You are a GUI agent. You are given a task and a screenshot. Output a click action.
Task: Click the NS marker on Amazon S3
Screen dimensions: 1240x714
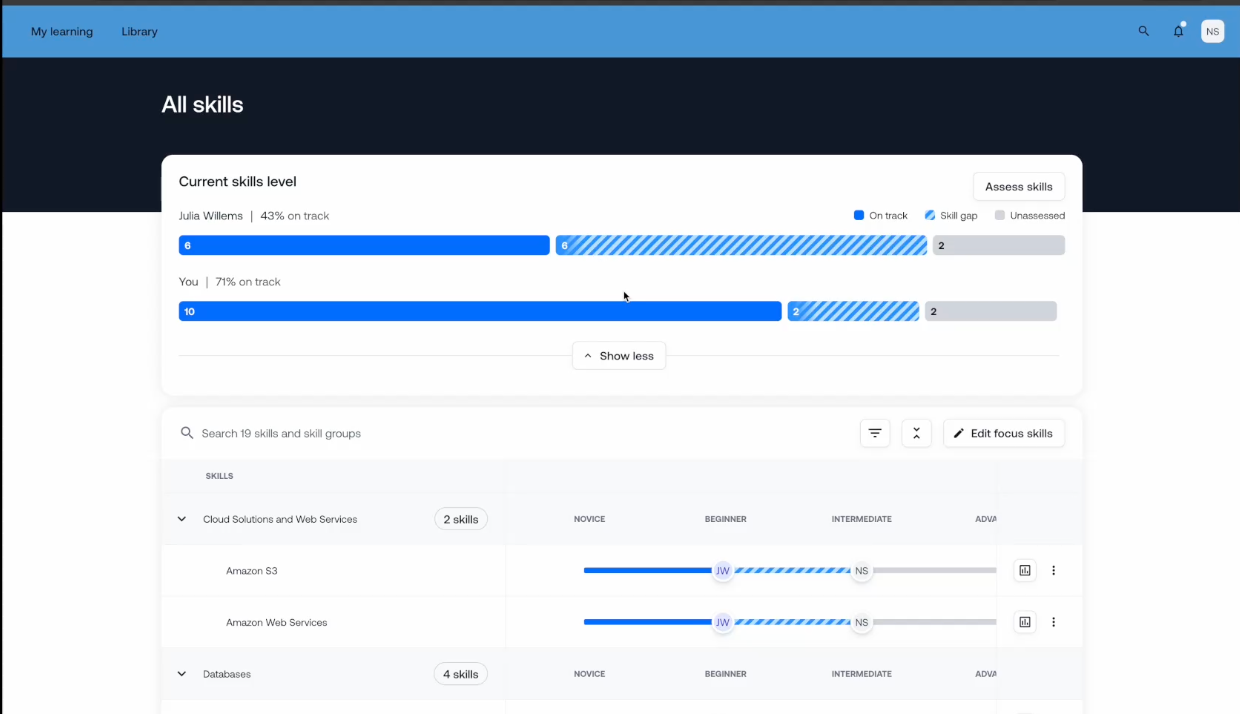[x=861, y=571]
